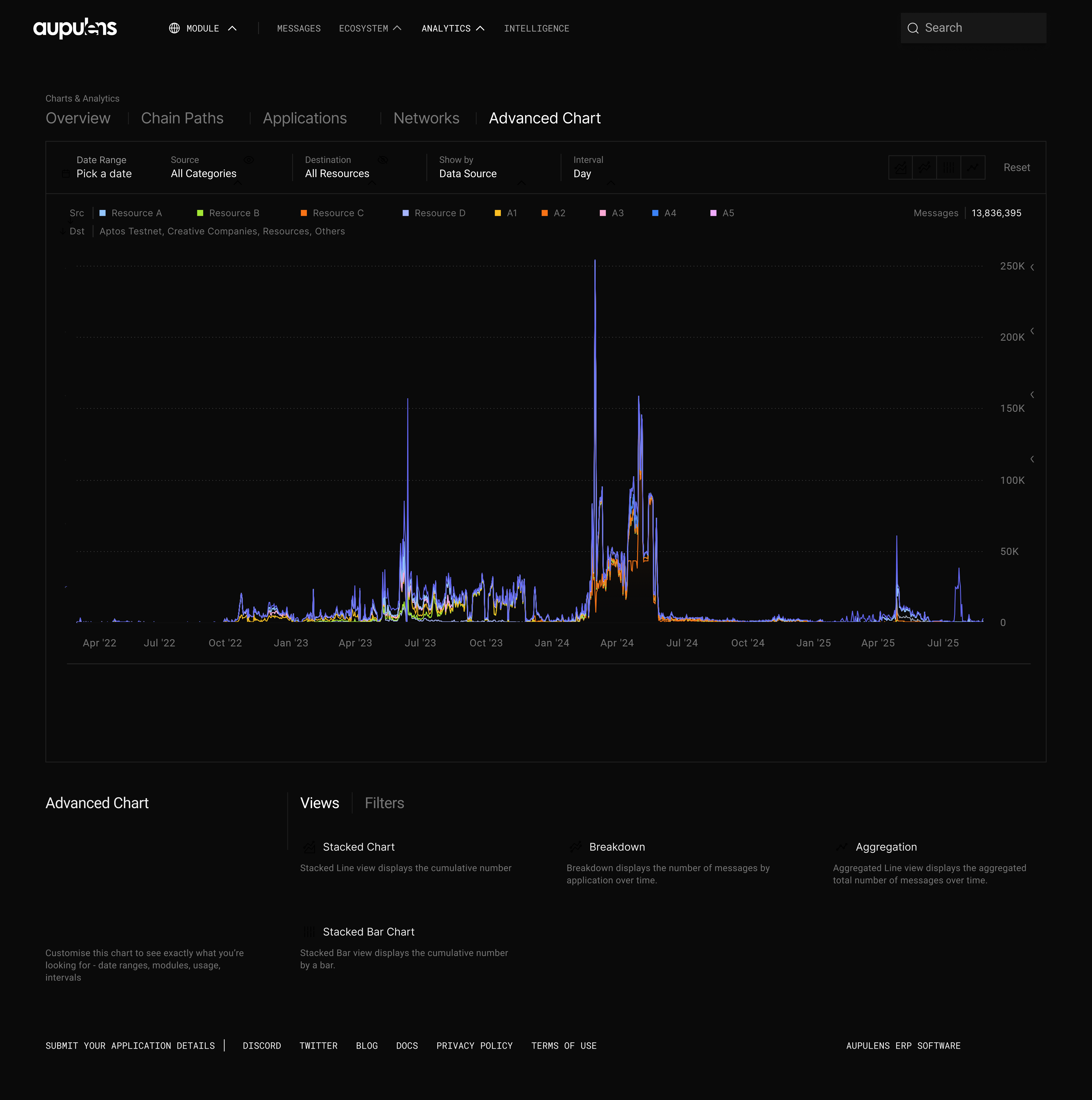
Task: Expand the Module dropdown
Action: (232, 28)
